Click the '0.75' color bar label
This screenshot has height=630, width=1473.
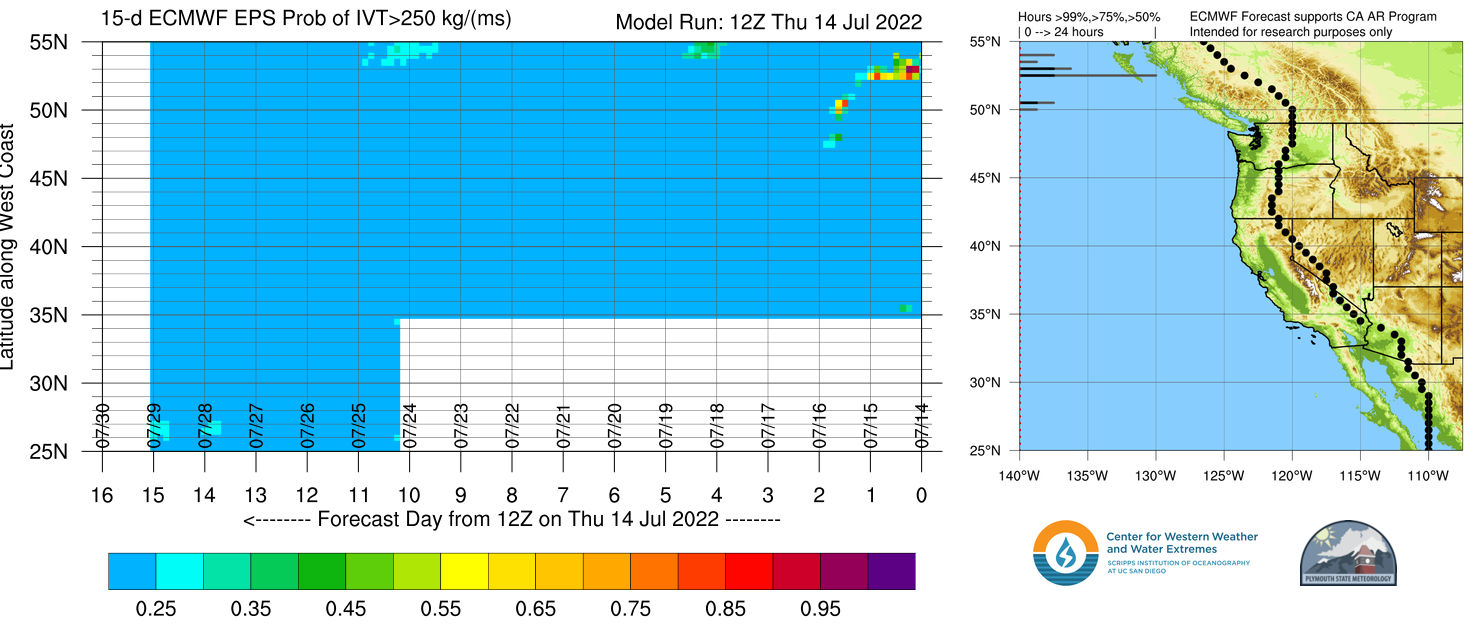(x=630, y=608)
